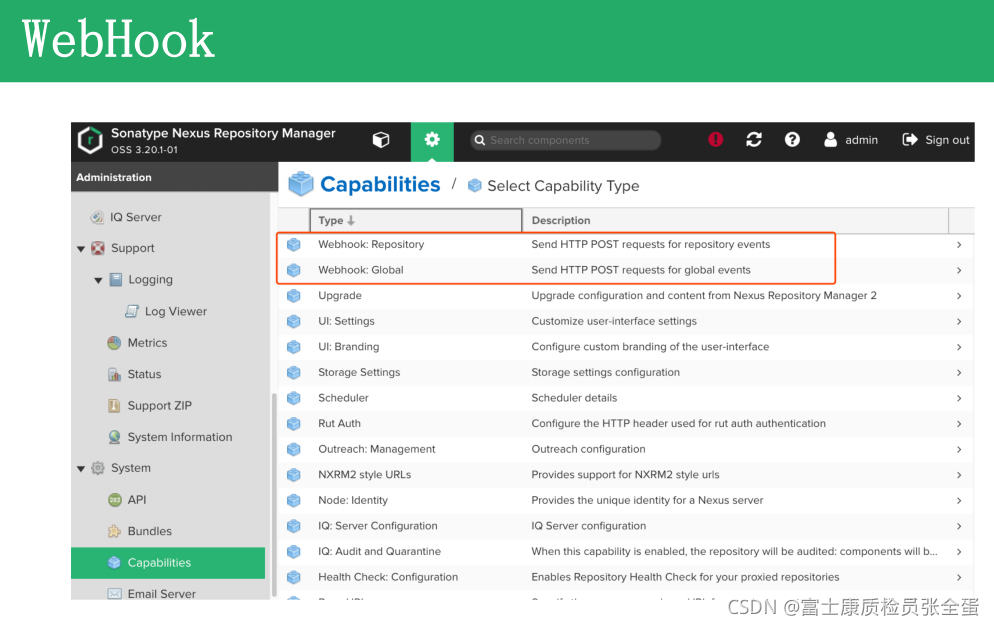Select IQ Server in sidebar

(136, 218)
